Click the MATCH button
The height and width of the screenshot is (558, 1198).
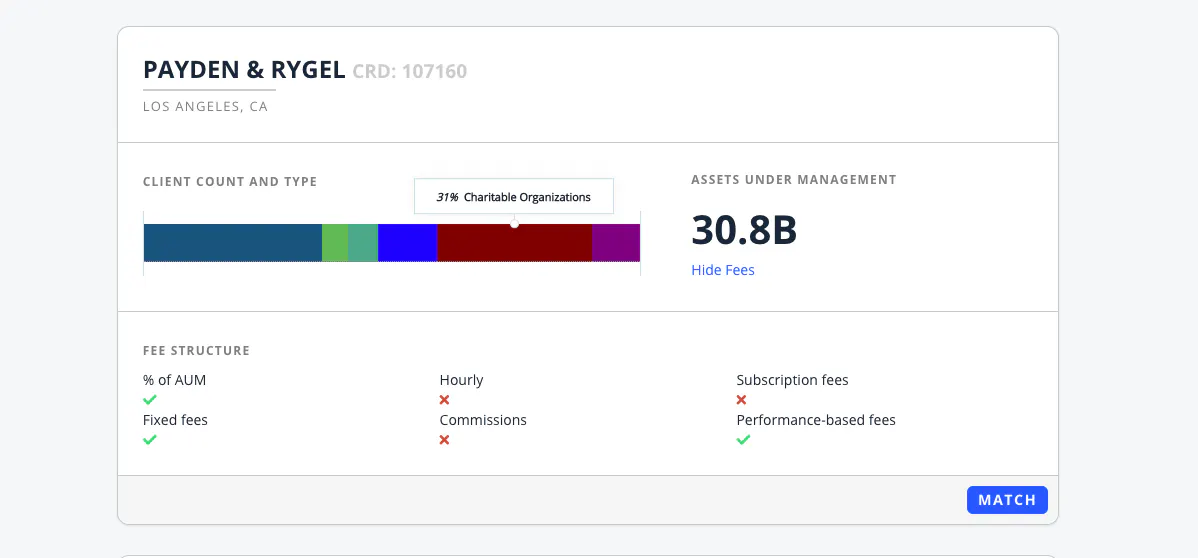[x=1007, y=500]
